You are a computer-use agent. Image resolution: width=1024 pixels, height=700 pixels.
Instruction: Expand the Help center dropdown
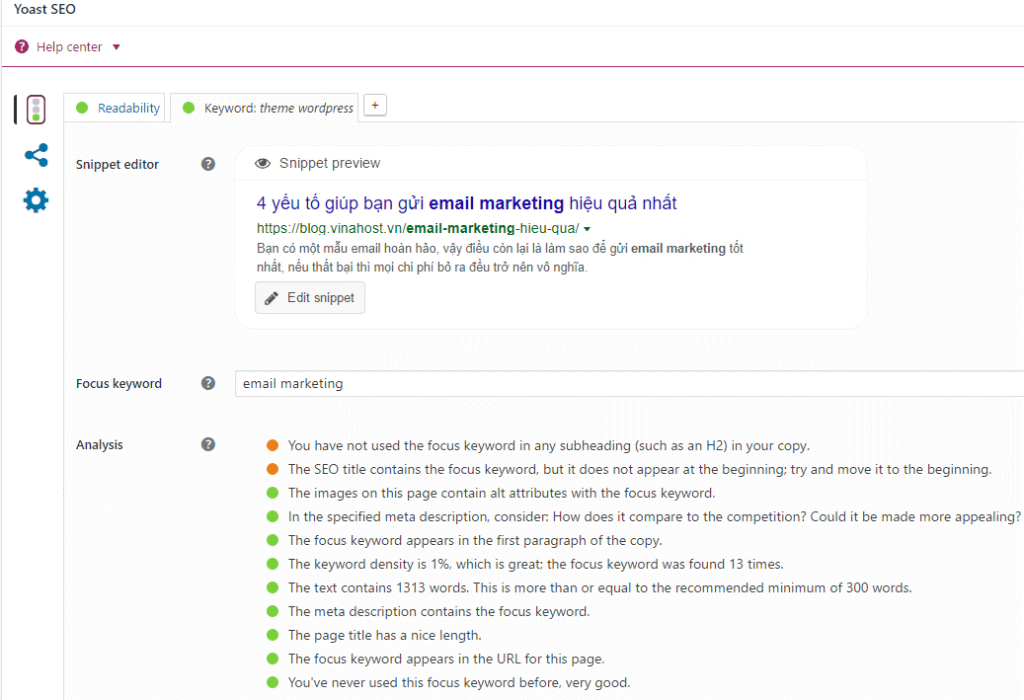[x=117, y=47]
